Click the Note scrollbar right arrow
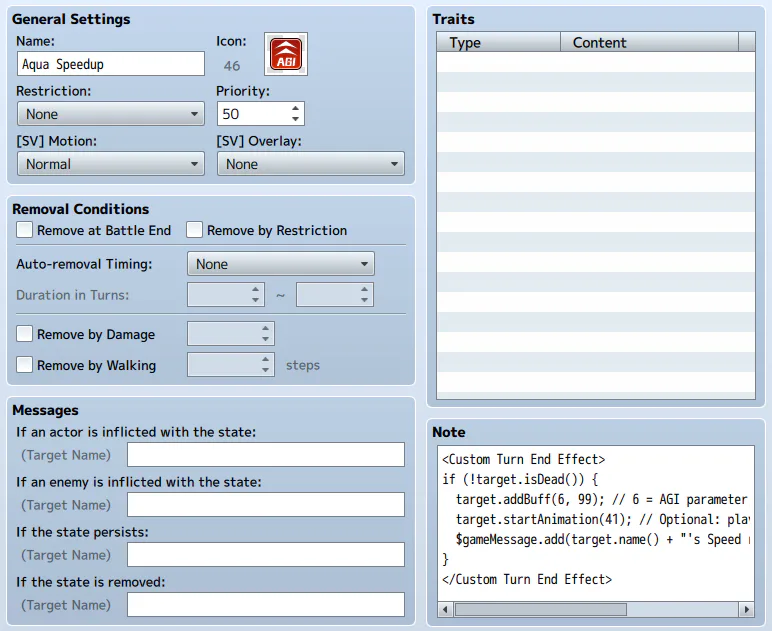 click(x=747, y=609)
